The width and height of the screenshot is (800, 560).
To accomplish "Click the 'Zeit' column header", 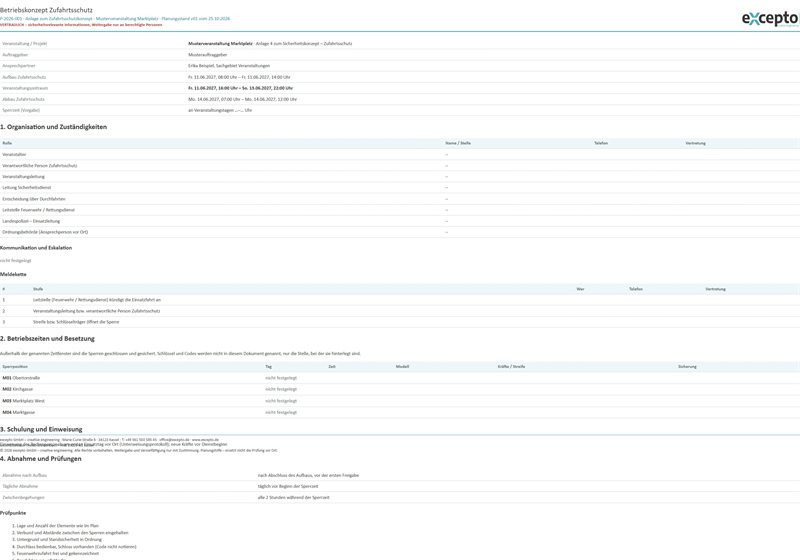I will coord(332,367).
